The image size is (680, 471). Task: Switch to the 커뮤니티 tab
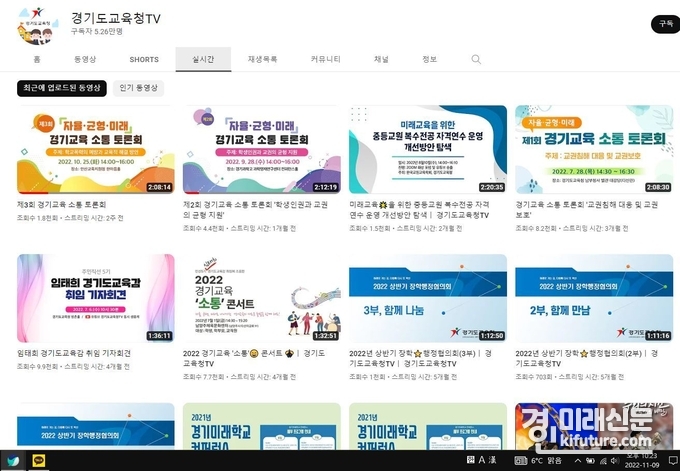tap(326, 59)
